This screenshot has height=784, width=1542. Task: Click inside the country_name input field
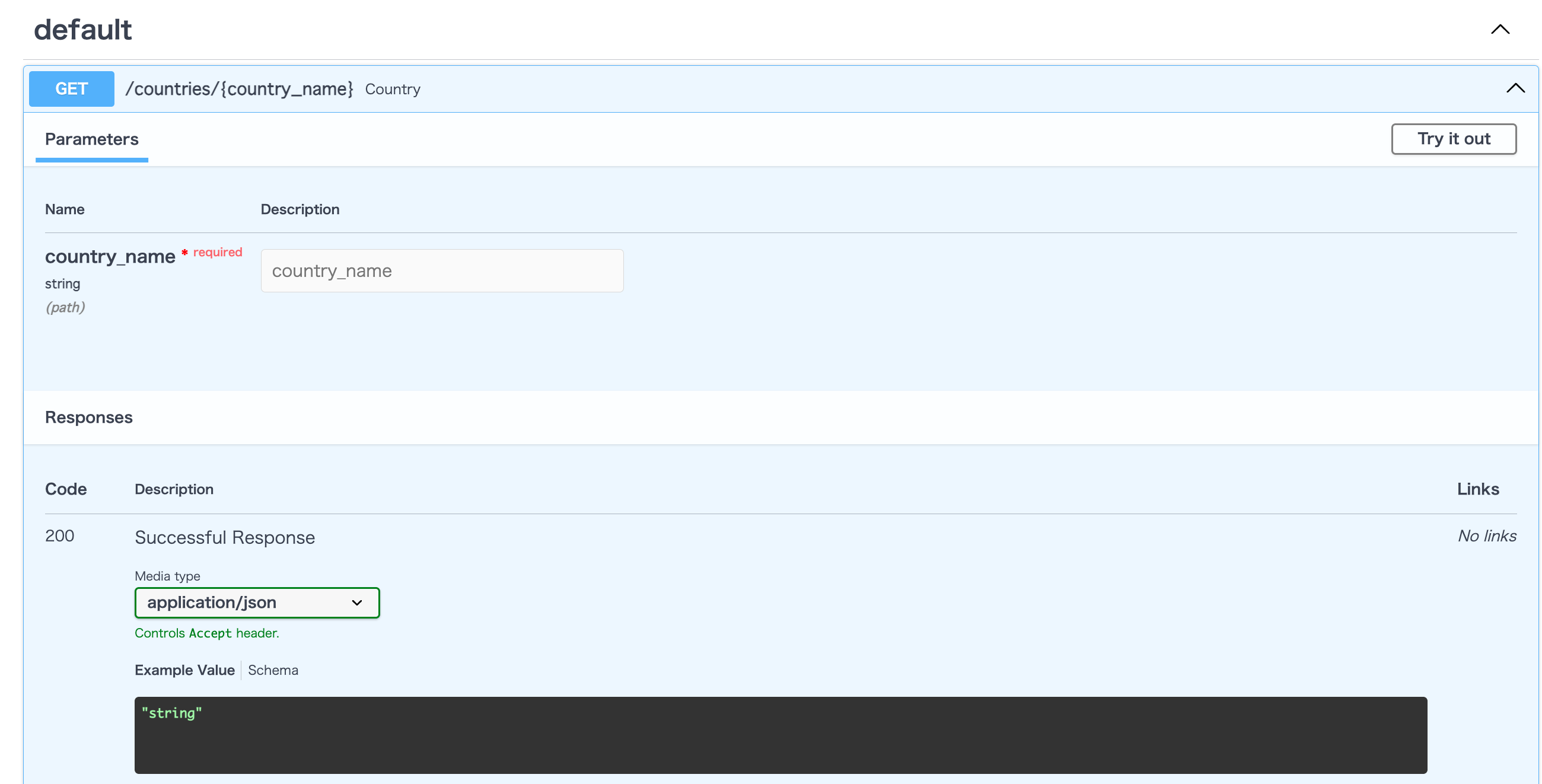[x=441, y=270]
